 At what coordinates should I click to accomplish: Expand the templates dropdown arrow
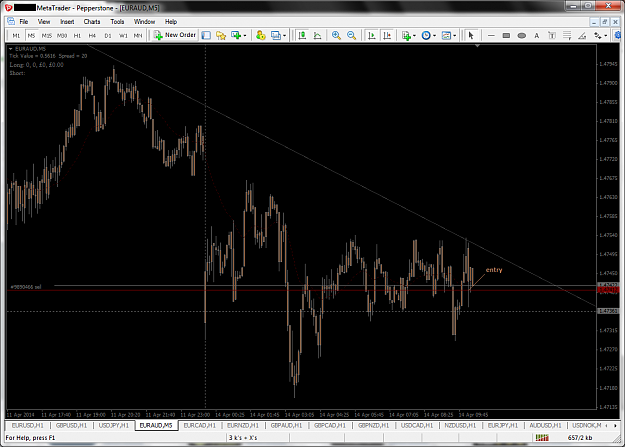click(454, 35)
